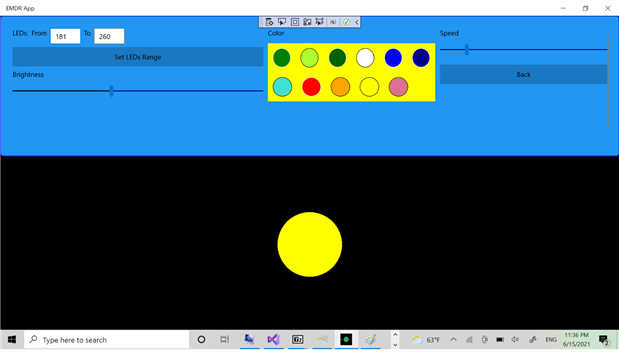The width and height of the screenshot is (619, 363).
Task: Click green checkmark Hot Reload icon
Action: (346, 22)
